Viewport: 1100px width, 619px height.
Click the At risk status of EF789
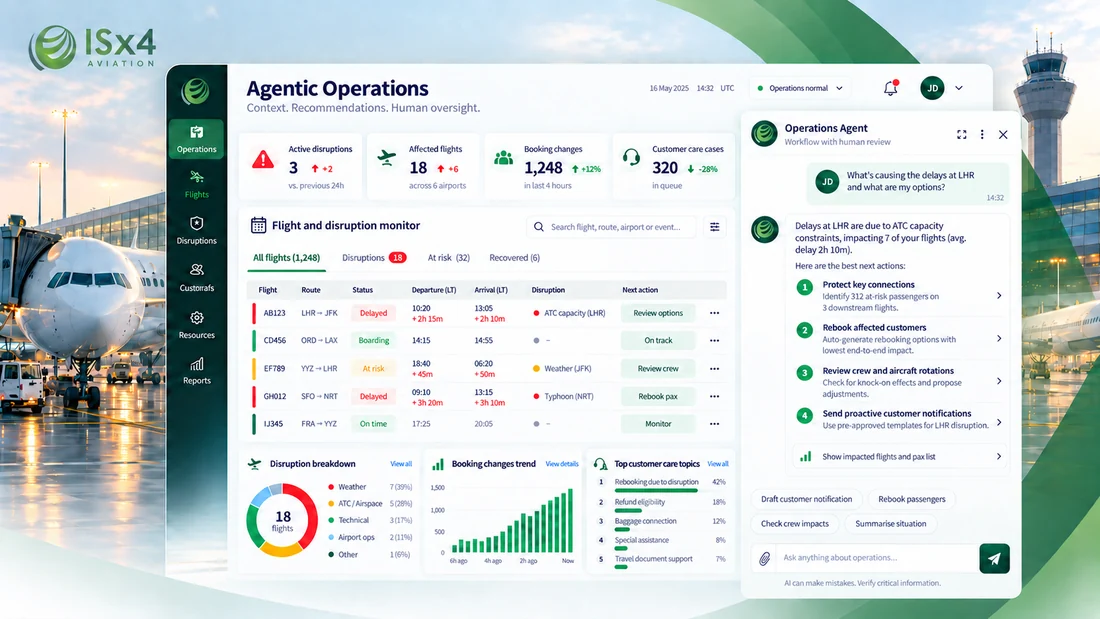click(x=373, y=368)
